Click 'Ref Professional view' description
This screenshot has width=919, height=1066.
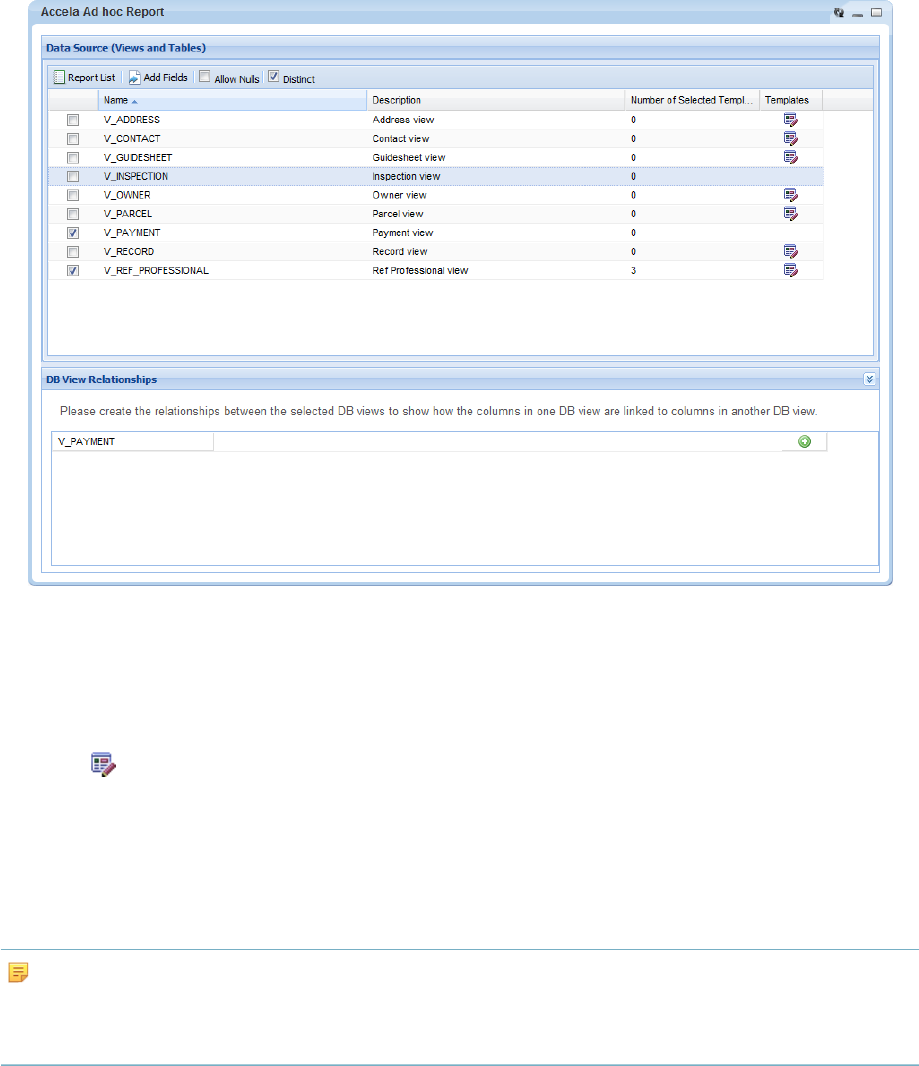tap(420, 271)
